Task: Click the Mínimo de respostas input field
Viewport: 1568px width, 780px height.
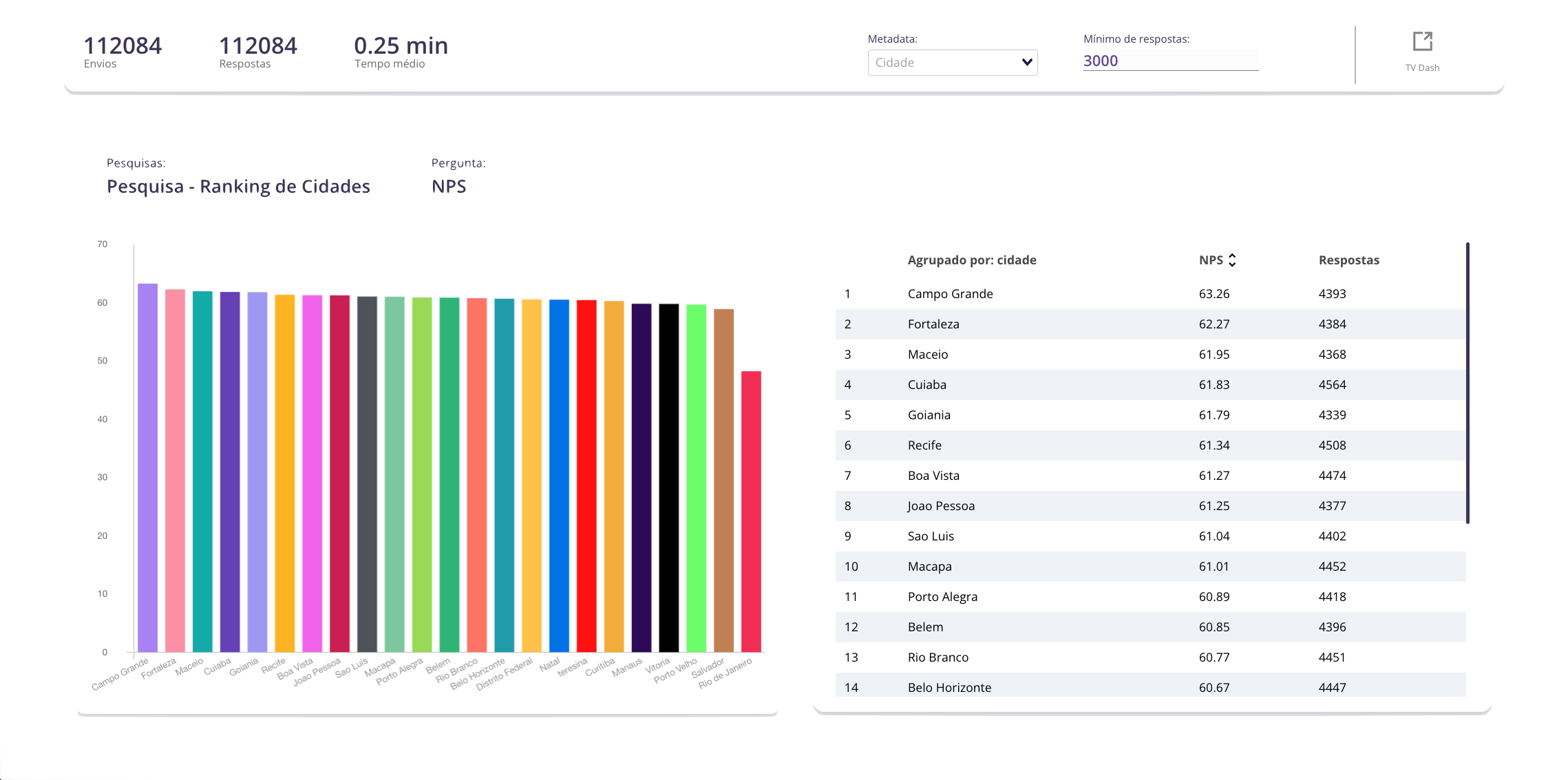Action: [1169, 61]
